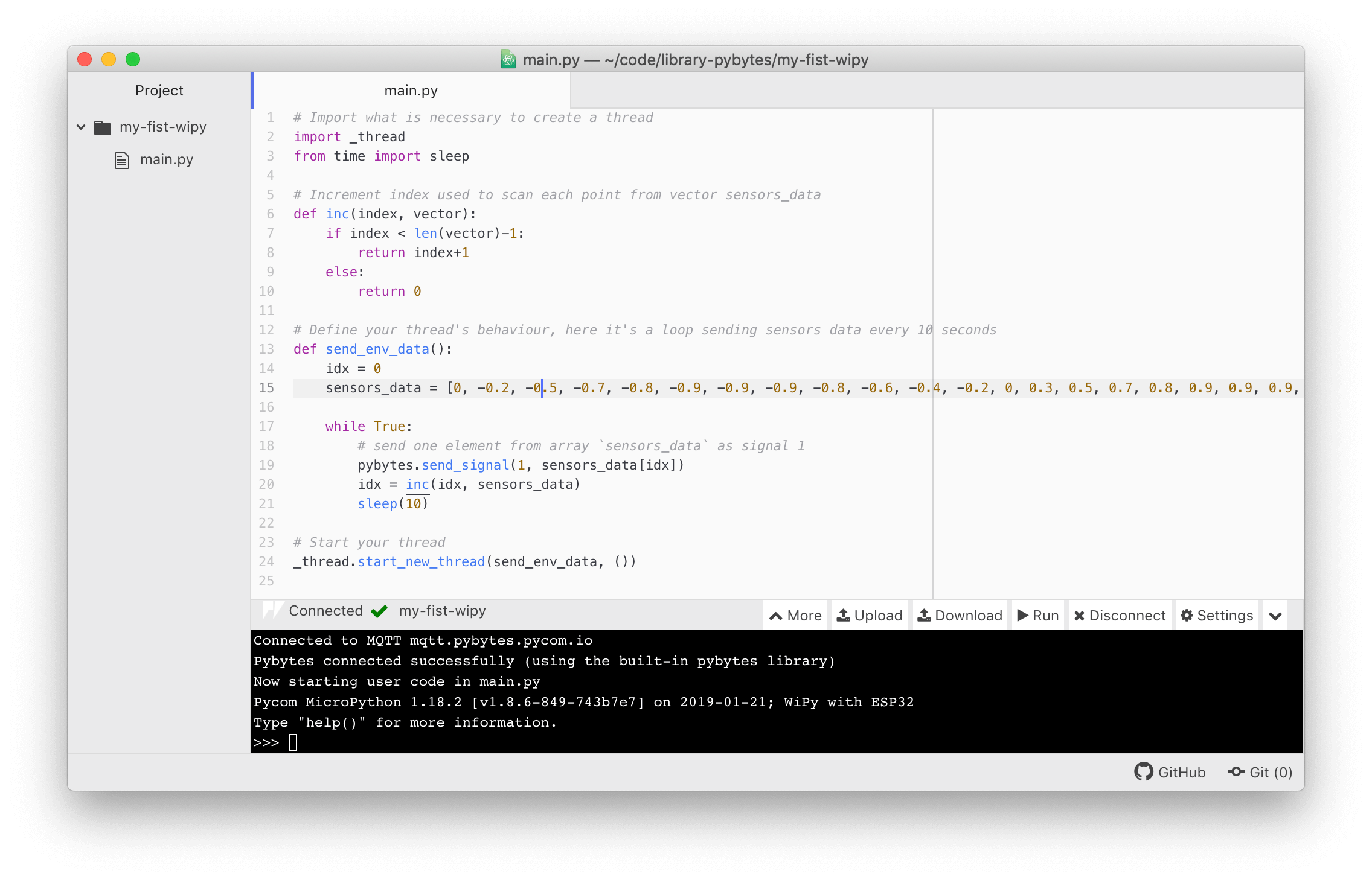
Task: Click the Pycom logo icon in Pymakr bar
Action: pyautogui.click(x=274, y=610)
